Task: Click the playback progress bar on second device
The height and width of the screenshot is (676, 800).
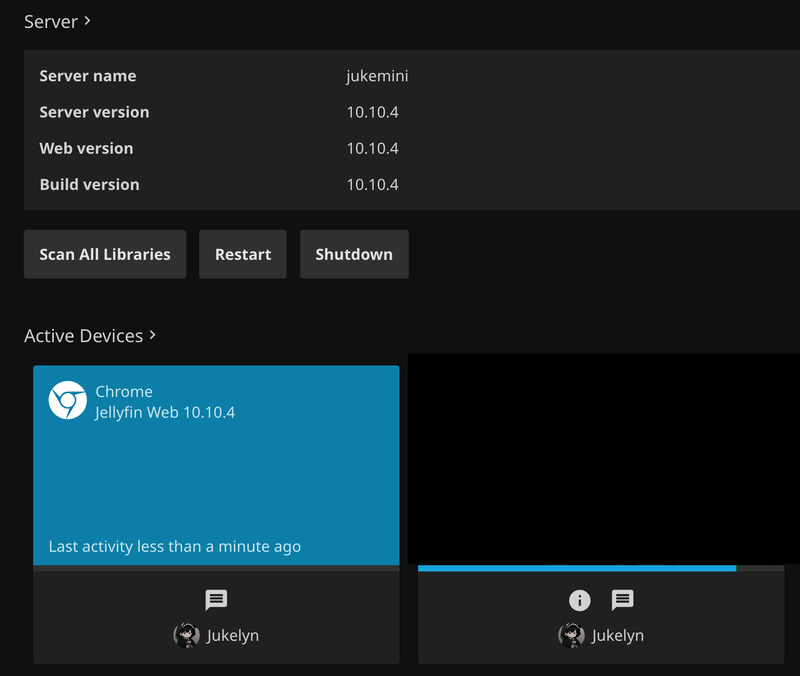Action: tap(601, 568)
